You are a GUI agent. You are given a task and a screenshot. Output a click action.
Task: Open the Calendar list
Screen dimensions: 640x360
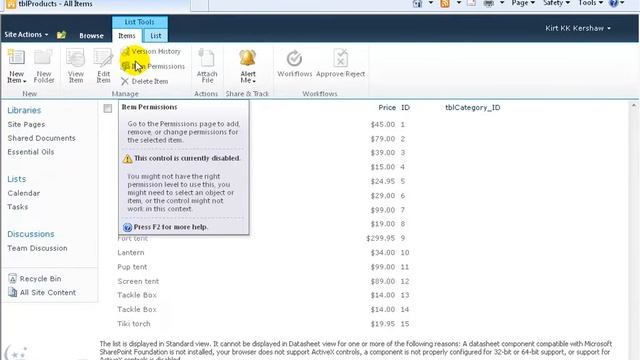[x=24, y=193]
